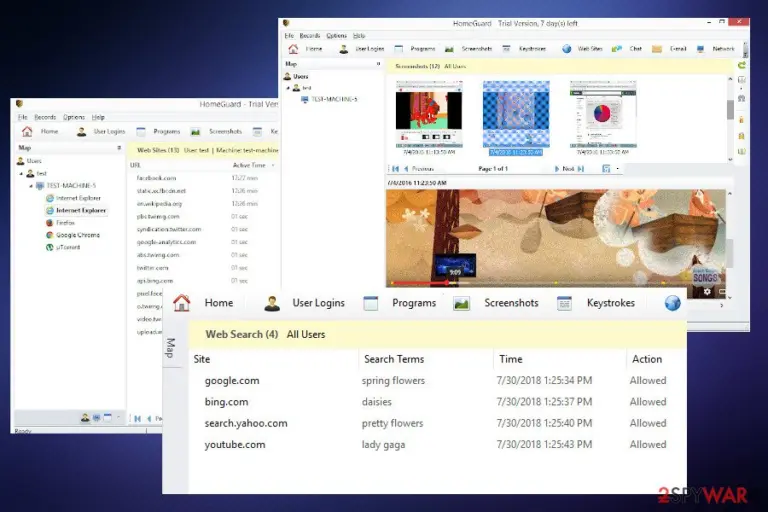Viewport: 768px width, 512px height.
Task: Open Email in the Screenshots window toolbar
Action: click(669, 49)
